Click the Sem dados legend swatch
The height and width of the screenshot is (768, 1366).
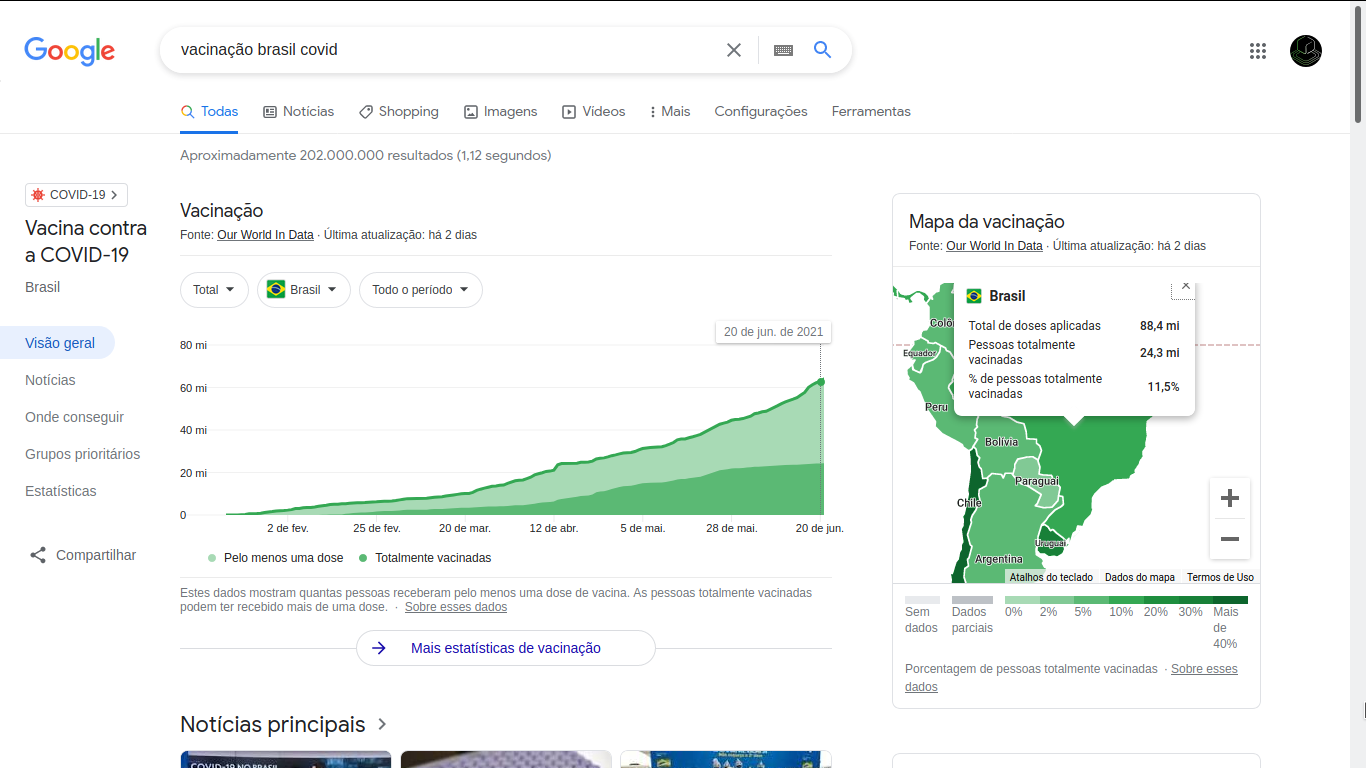point(922,600)
